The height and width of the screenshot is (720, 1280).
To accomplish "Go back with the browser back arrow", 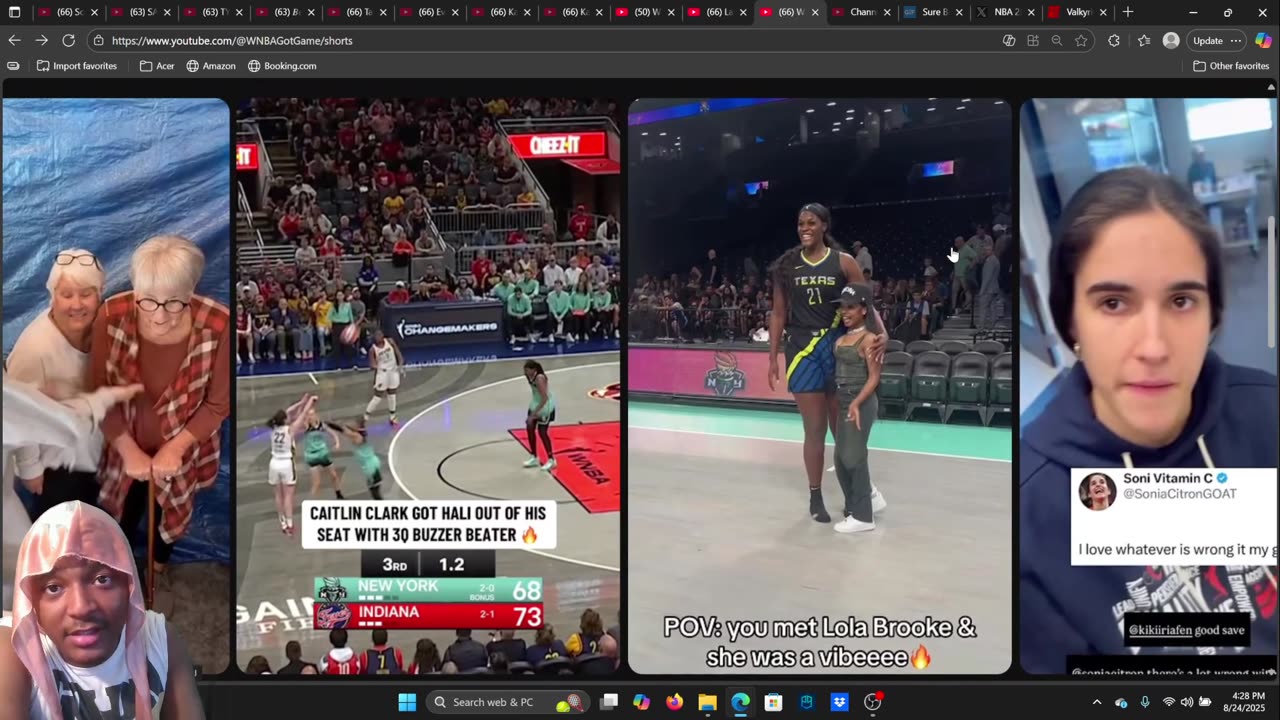I will 14,40.
